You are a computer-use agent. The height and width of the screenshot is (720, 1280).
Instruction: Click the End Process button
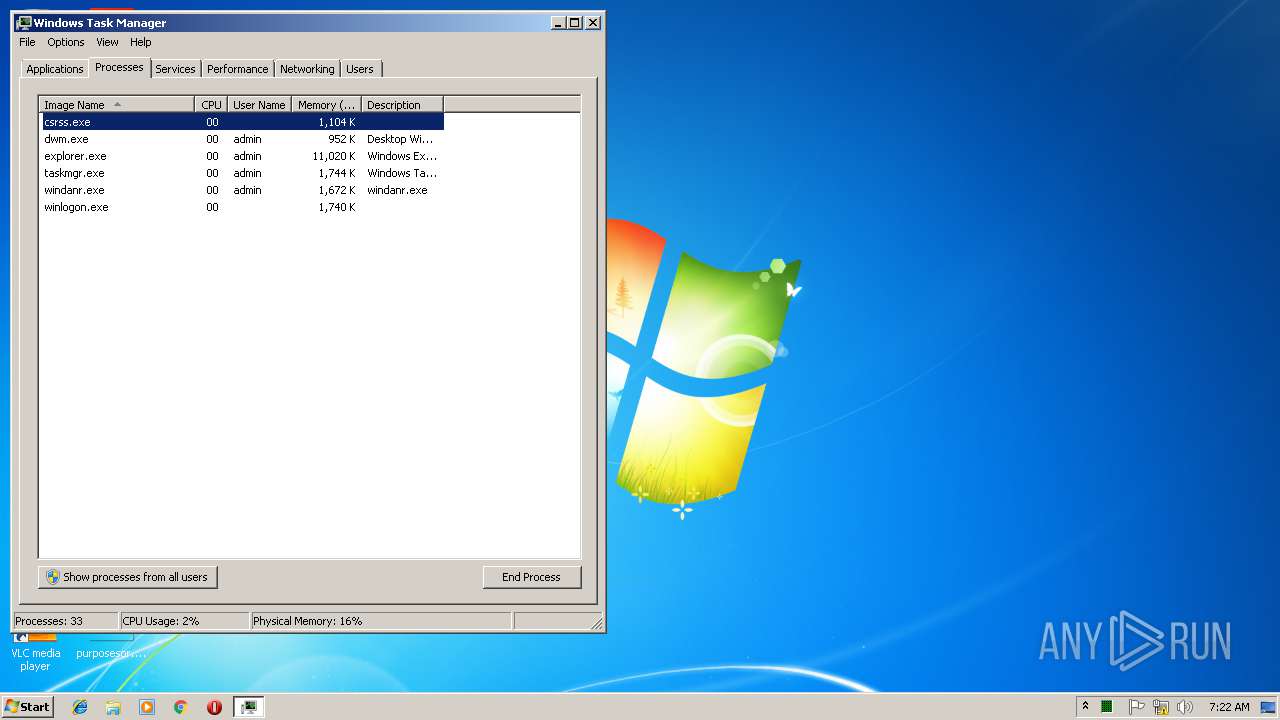pos(531,577)
